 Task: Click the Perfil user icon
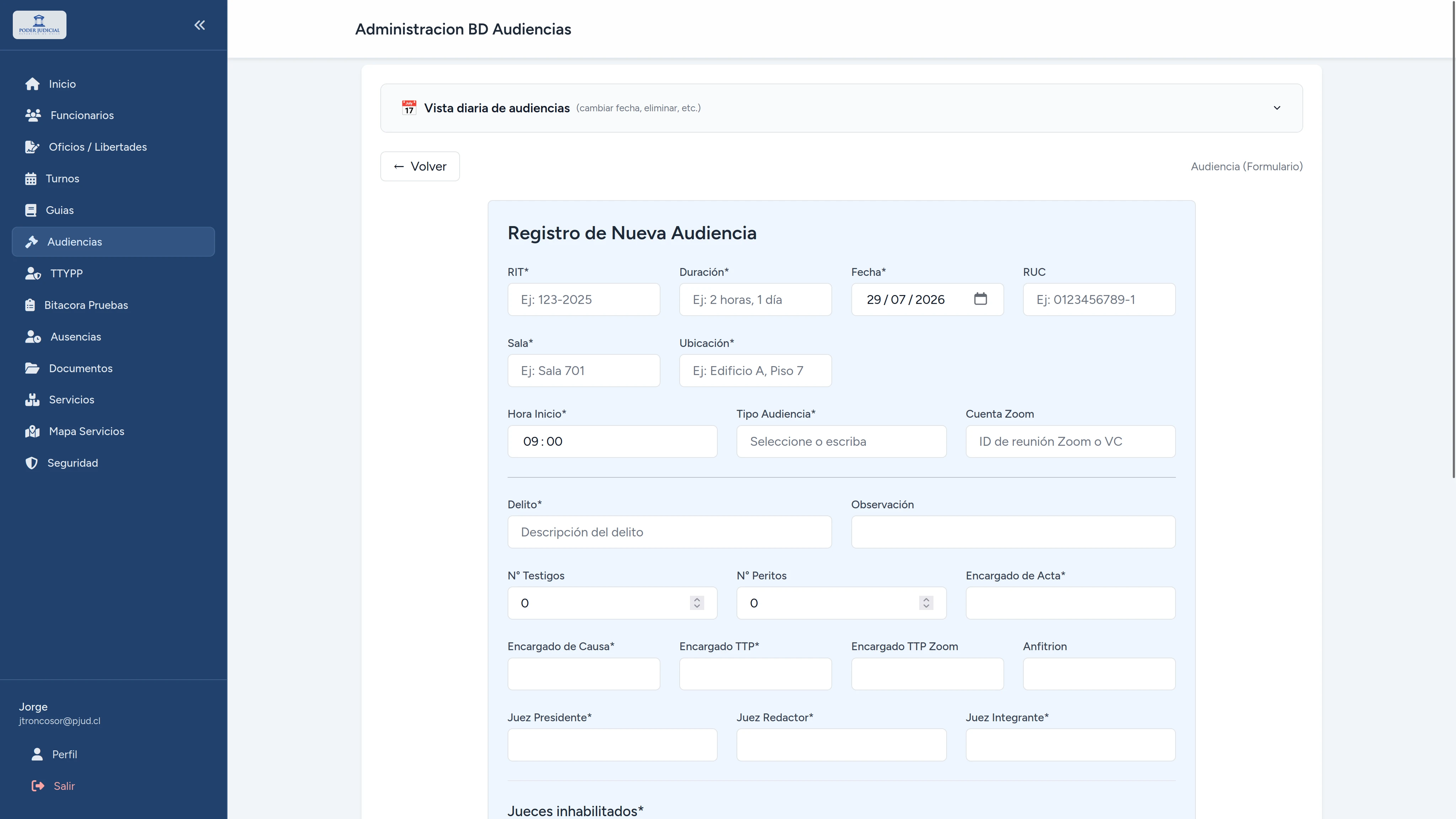click(37, 755)
